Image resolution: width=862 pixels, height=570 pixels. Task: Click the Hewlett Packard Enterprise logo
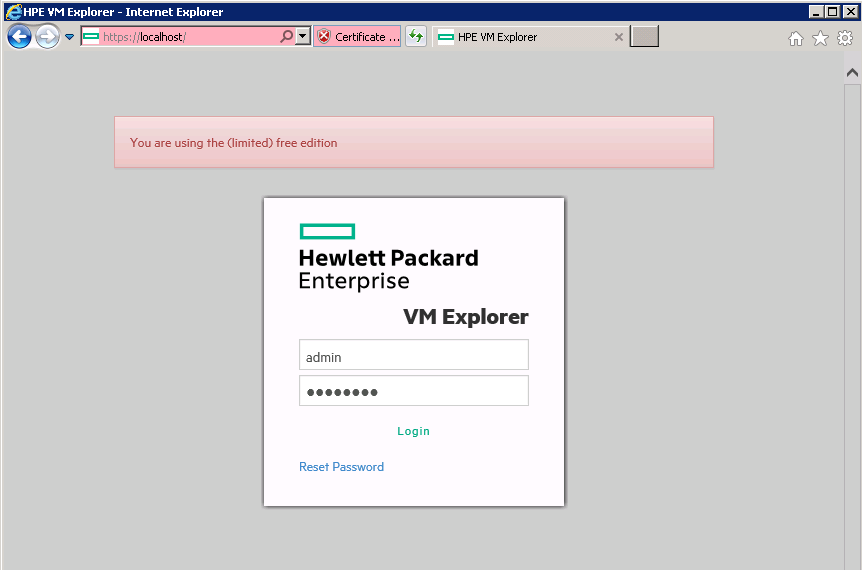pyautogui.click(x=389, y=257)
